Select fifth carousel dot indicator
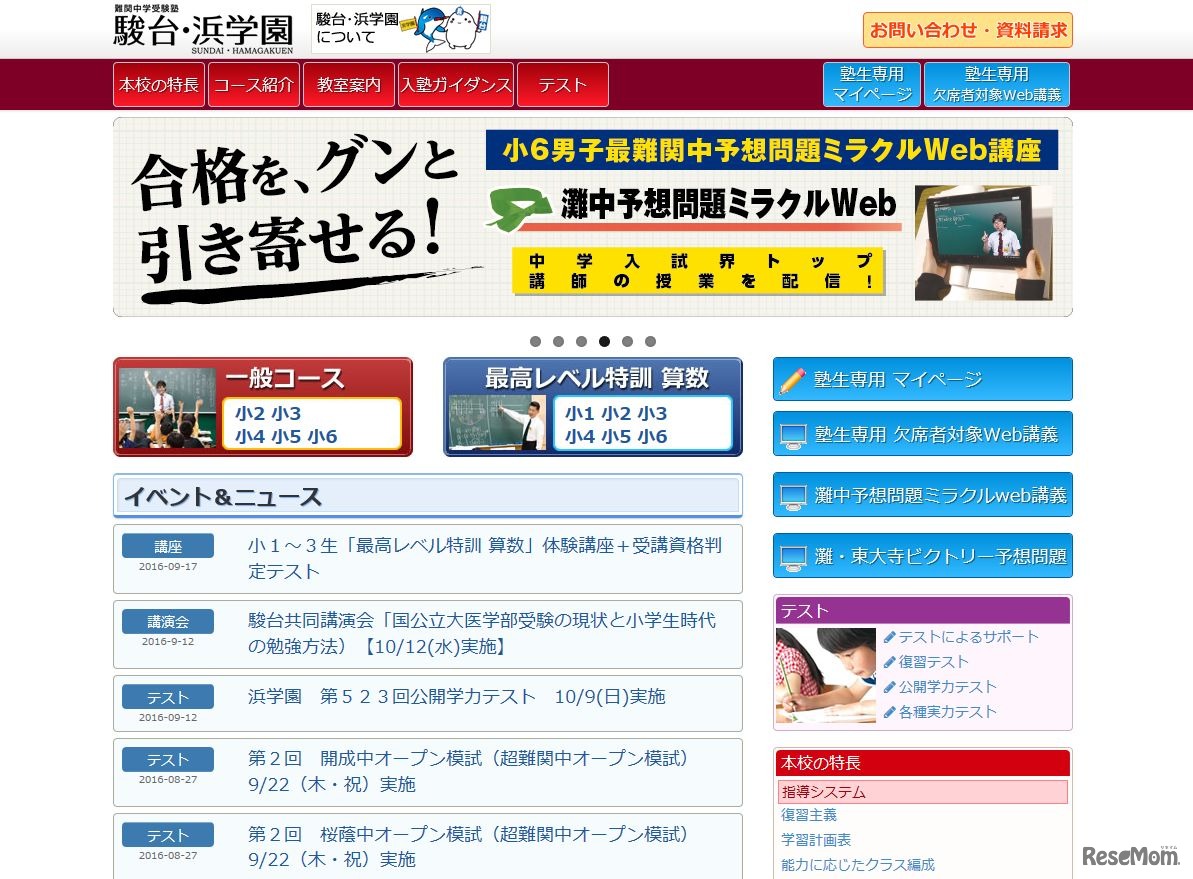Image resolution: width=1193 pixels, height=879 pixels. tap(627, 341)
